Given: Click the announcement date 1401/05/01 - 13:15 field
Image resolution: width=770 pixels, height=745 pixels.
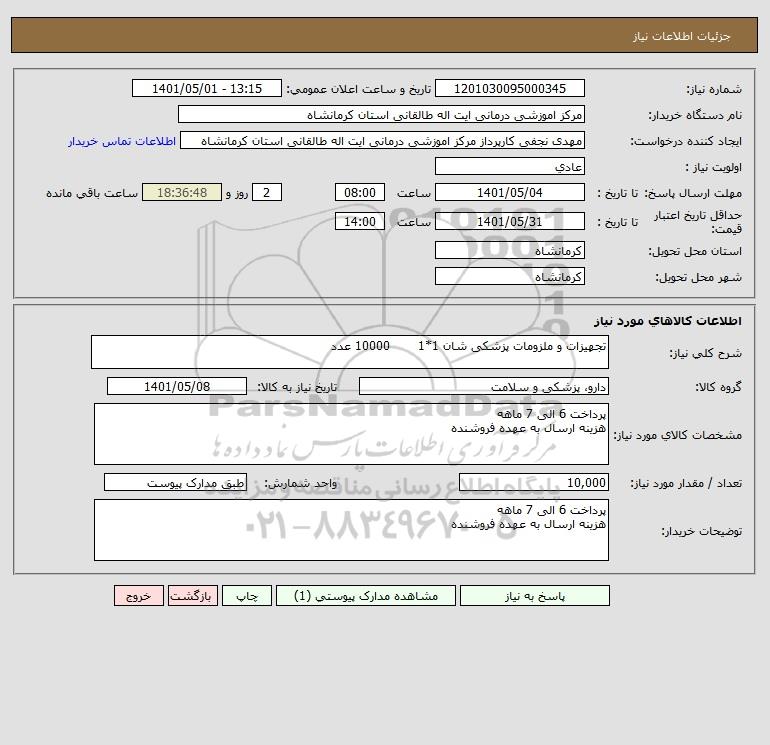Looking at the screenshot, I should 207,88.
